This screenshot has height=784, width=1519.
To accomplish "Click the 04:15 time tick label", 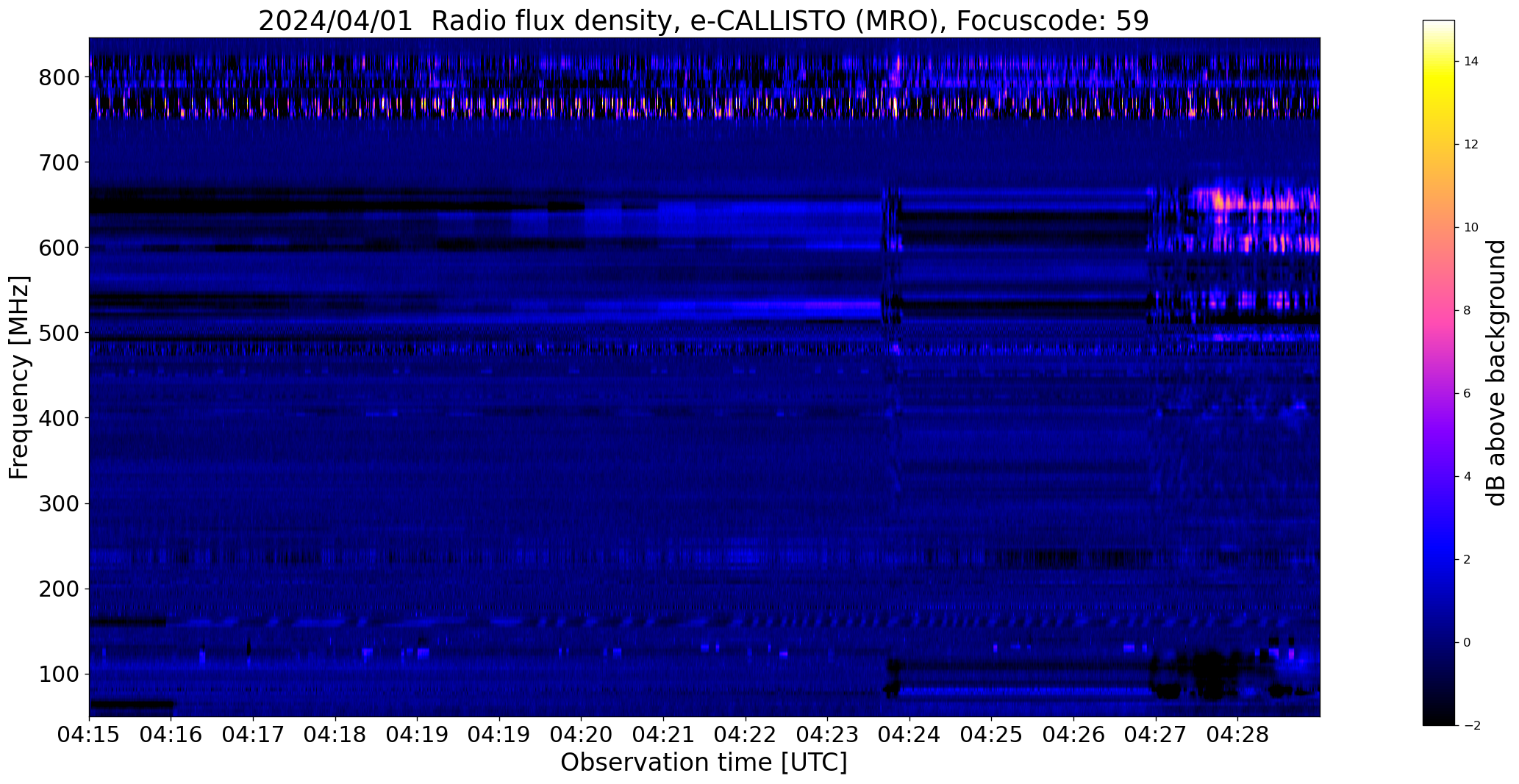I will pyautogui.click(x=89, y=736).
